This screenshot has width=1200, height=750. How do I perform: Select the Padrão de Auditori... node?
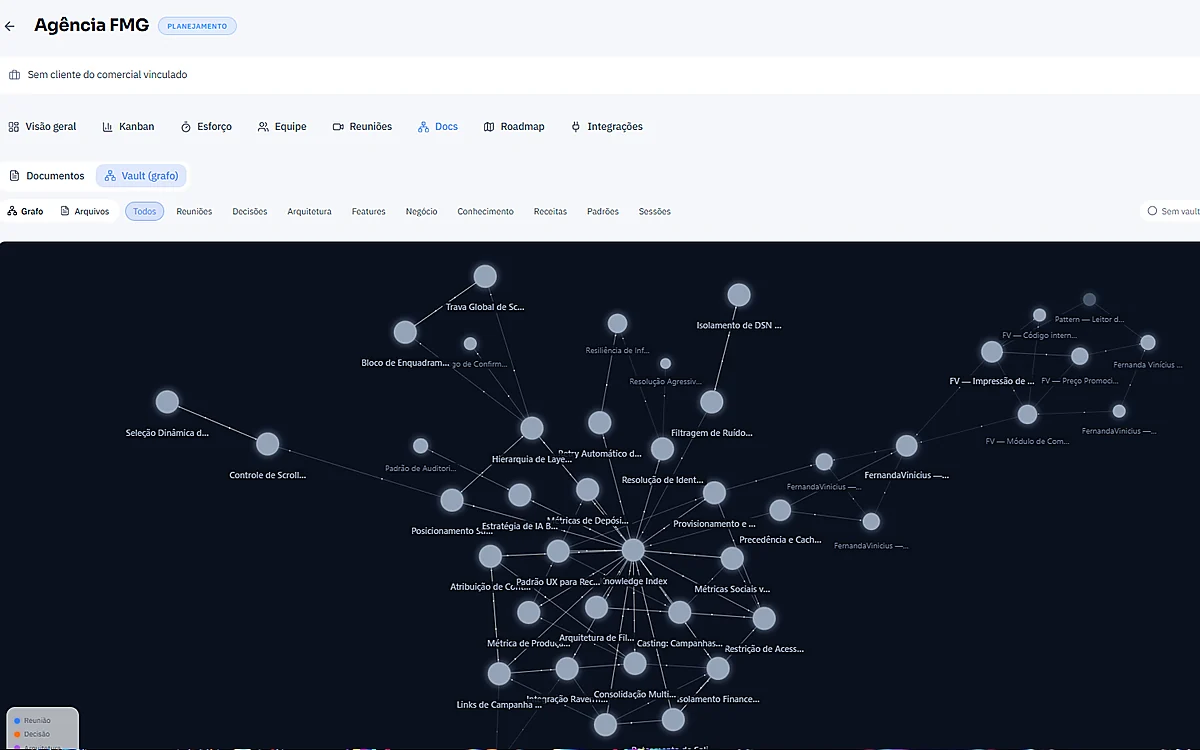coord(421,446)
